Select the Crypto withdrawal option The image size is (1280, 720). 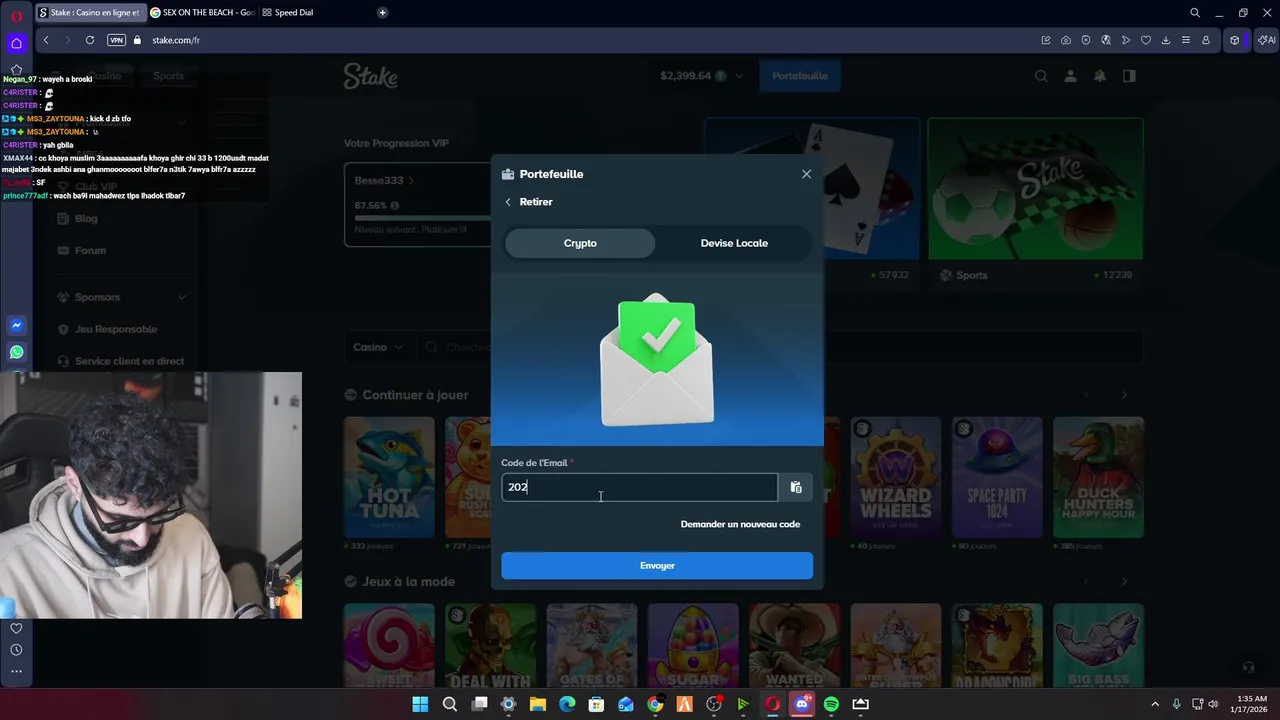580,243
